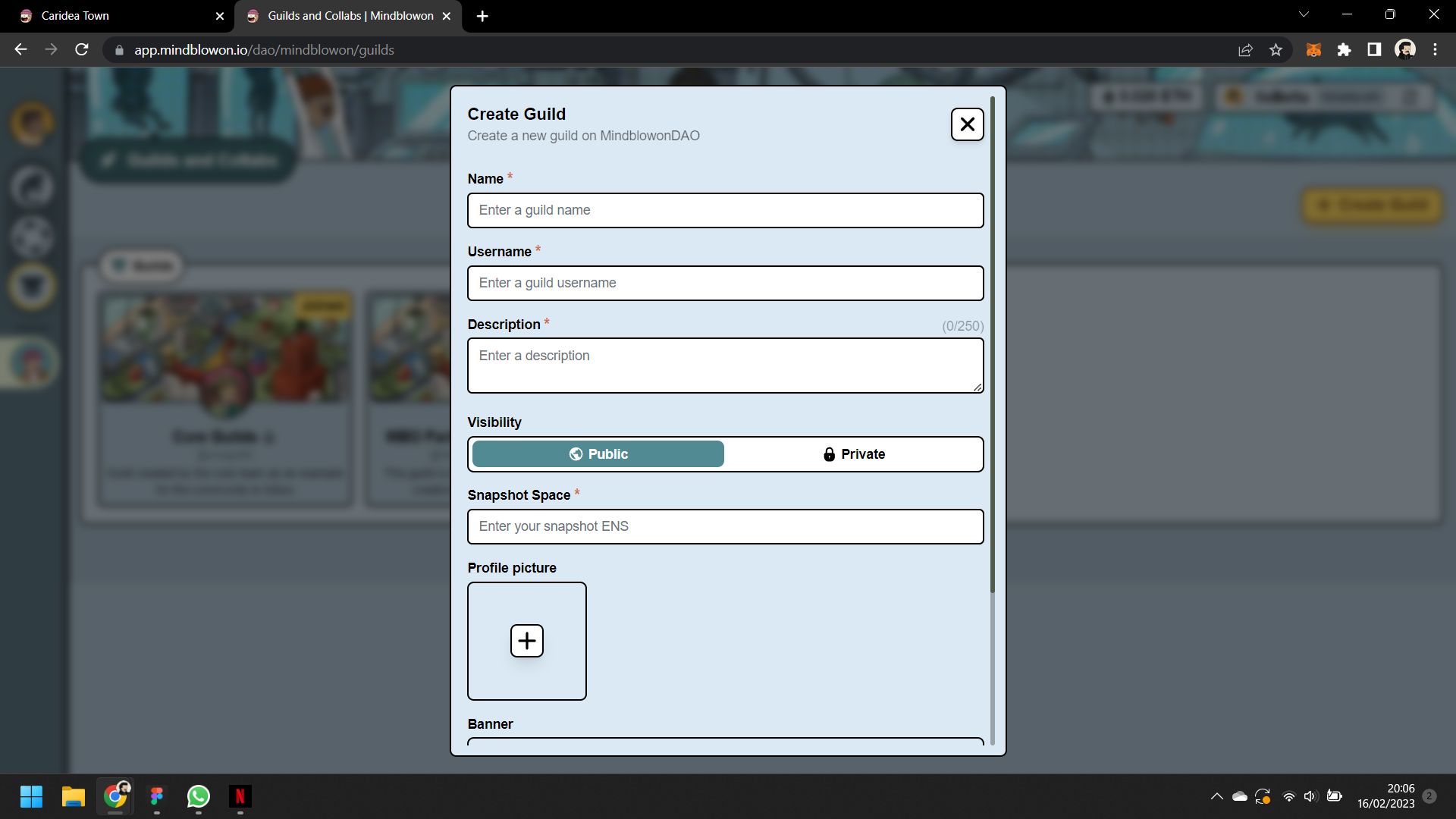Select Private visibility option
1456x819 pixels.
pyautogui.click(x=854, y=453)
